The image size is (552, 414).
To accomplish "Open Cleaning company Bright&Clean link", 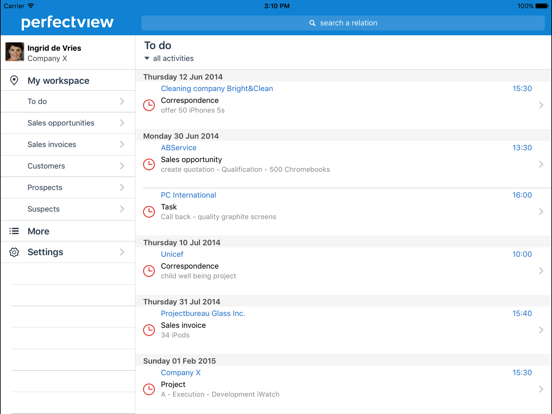I will 217,88.
